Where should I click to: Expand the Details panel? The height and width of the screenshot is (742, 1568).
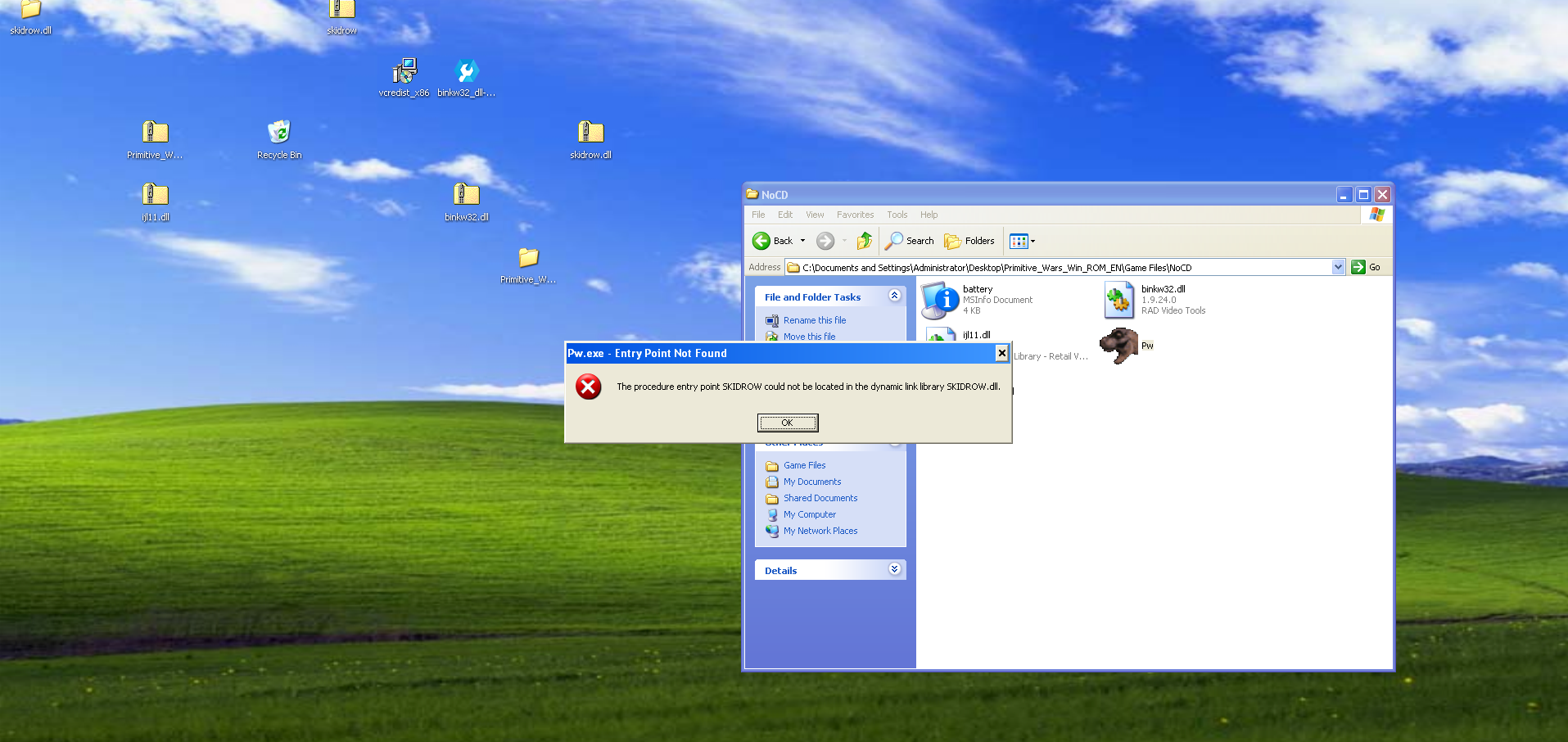tap(895, 569)
